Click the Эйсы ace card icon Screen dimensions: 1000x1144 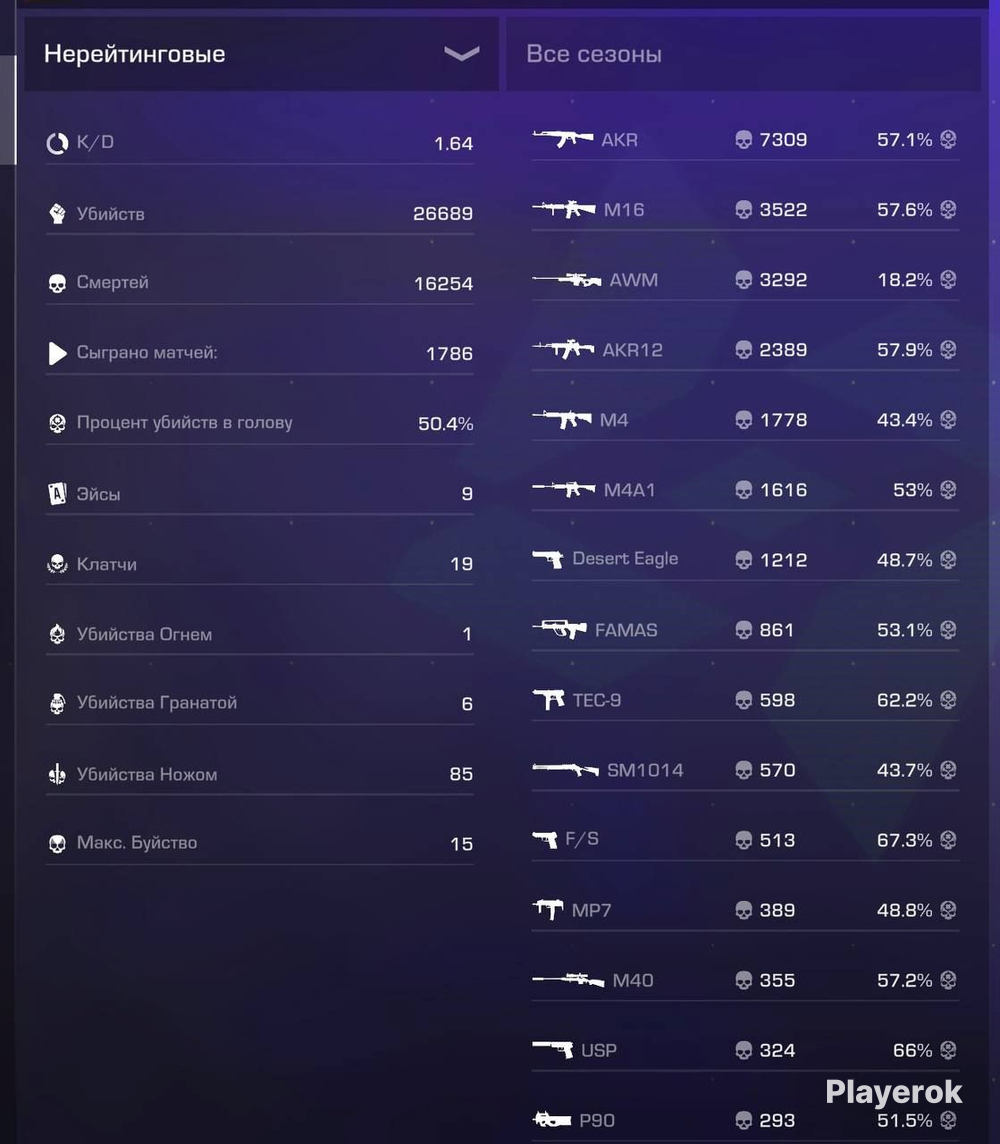(x=57, y=494)
